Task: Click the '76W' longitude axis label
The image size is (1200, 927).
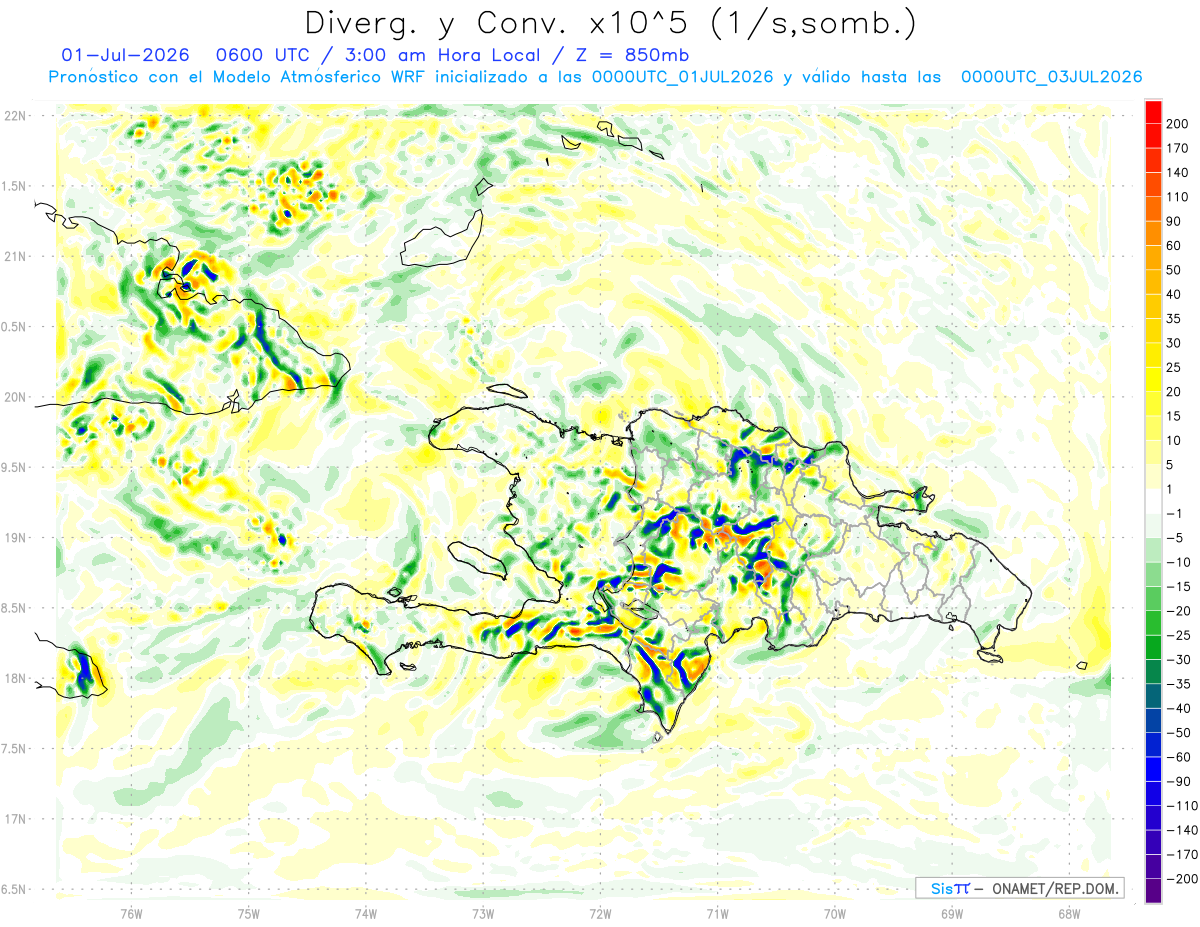Action: (x=131, y=913)
